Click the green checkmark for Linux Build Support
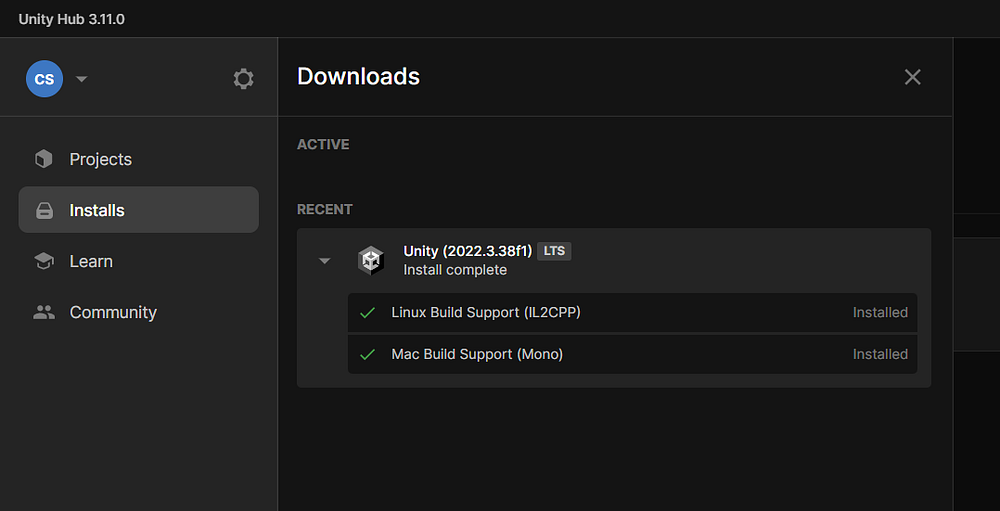The width and height of the screenshot is (1000, 511). tap(367, 313)
